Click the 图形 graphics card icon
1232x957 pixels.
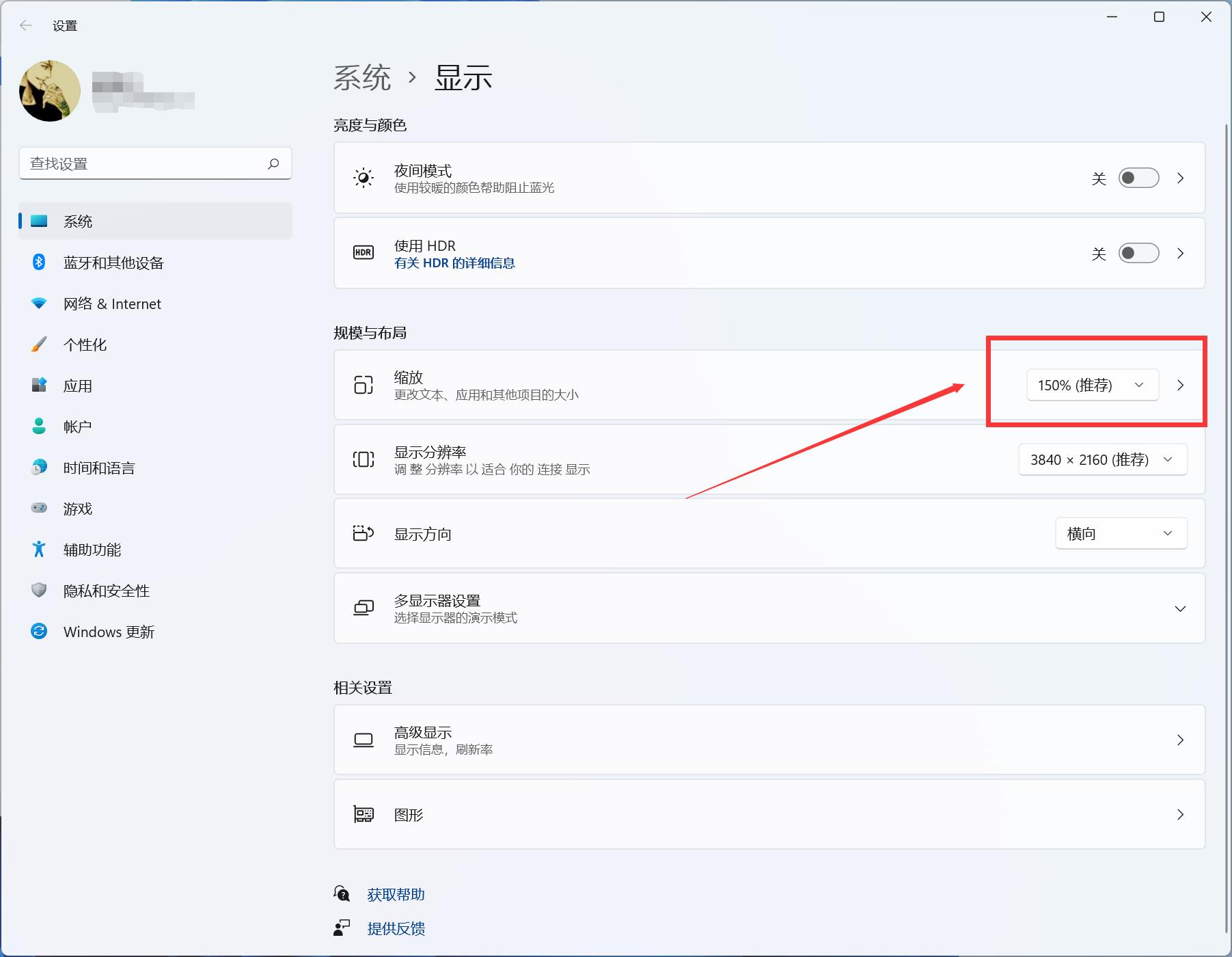[x=363, y=814]
